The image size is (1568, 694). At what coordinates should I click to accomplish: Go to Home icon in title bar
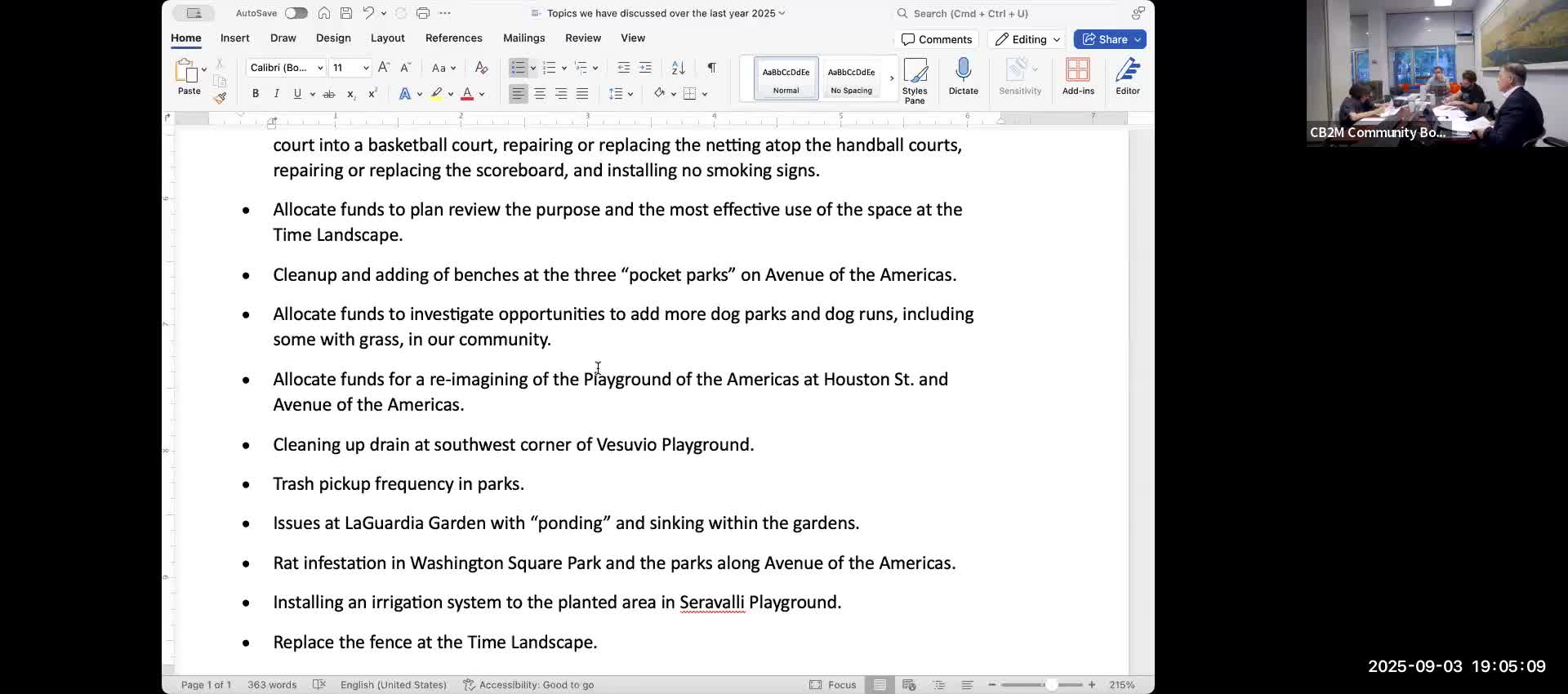(x=324, y=13)
